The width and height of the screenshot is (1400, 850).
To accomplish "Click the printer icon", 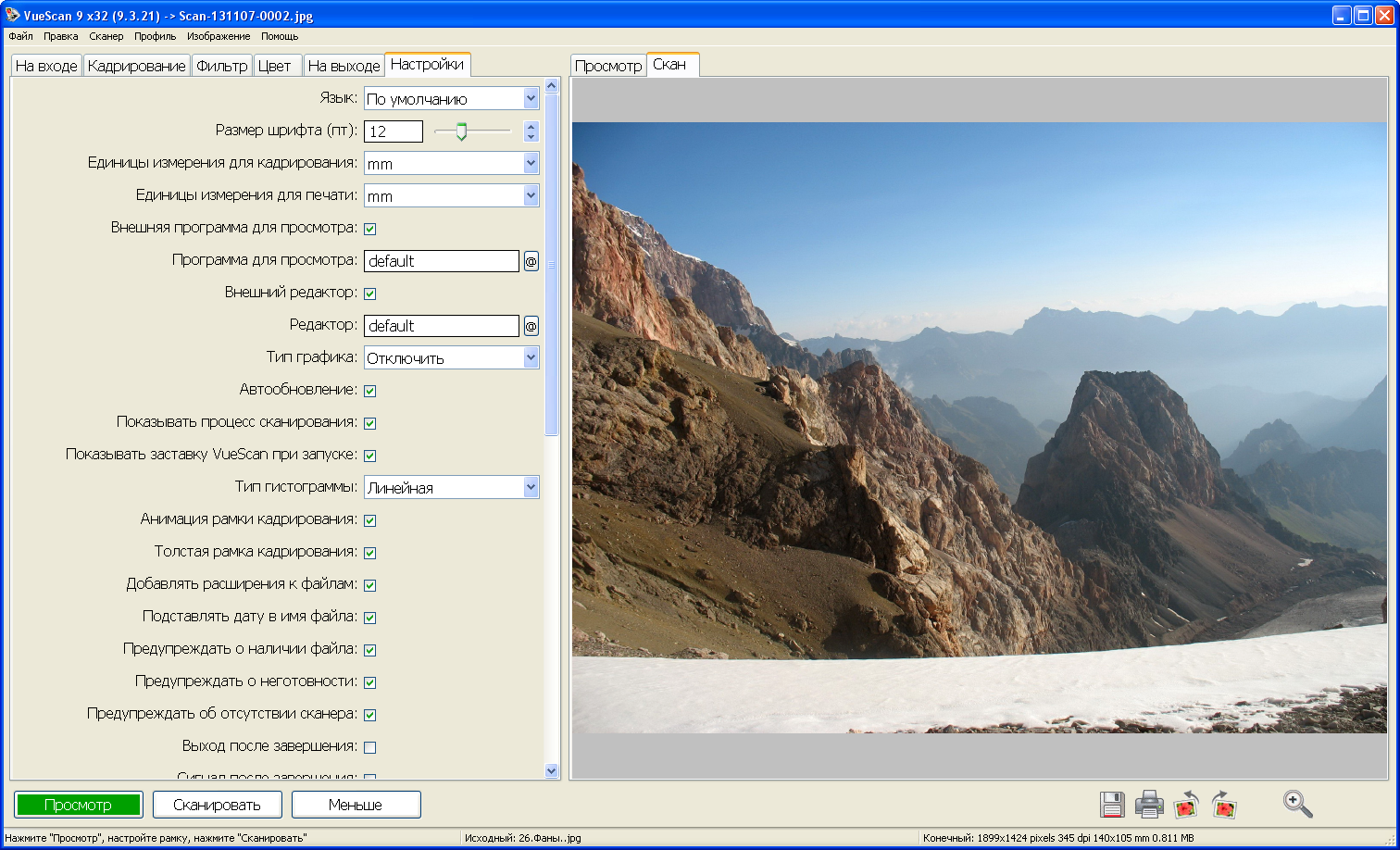I will click(x=1149, y=805).
